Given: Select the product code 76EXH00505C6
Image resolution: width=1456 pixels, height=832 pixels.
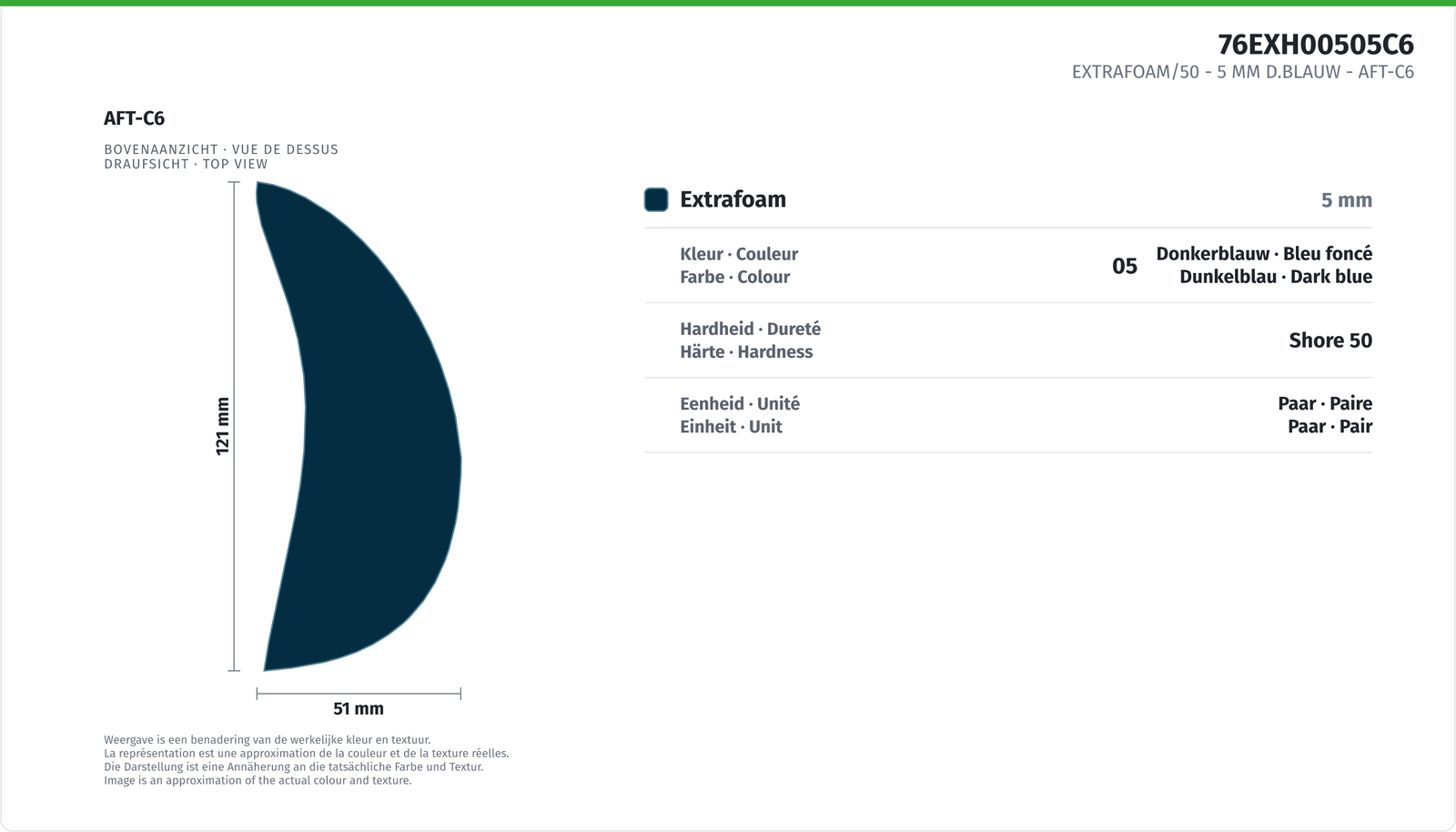Looking at the screenshot, I should pyautogui.click(x=1316, y=44).
